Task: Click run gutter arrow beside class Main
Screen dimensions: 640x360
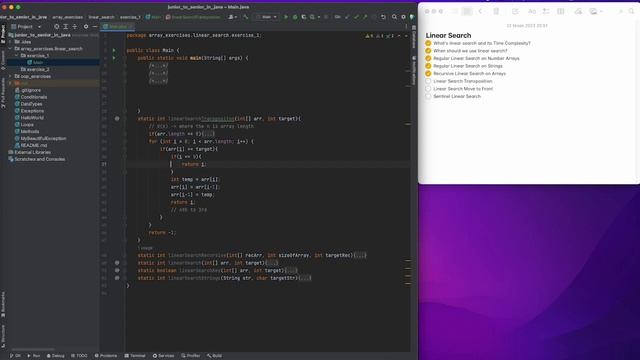Action: point(114,50)
